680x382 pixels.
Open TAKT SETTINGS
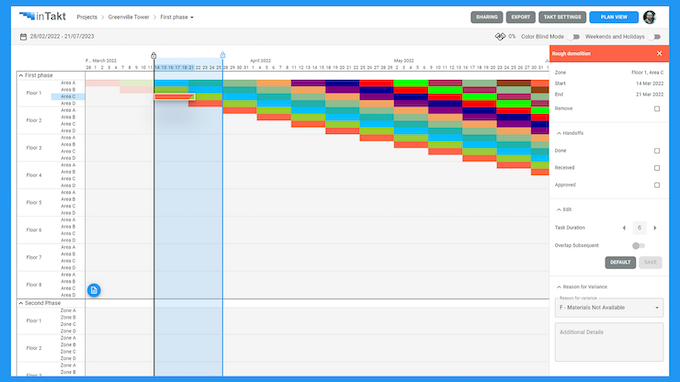pyautogui.click(x=562, y=17)
